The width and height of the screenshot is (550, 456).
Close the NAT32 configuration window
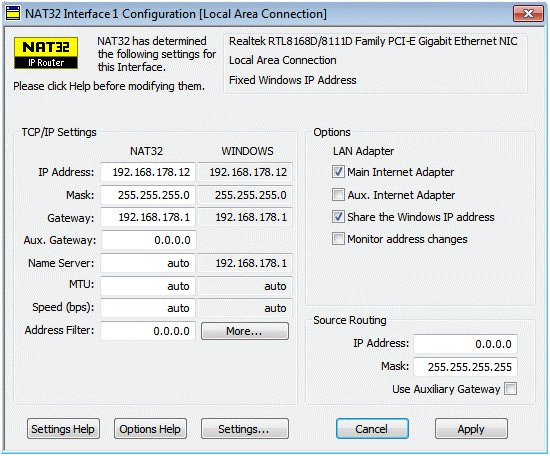click(528, 14)
